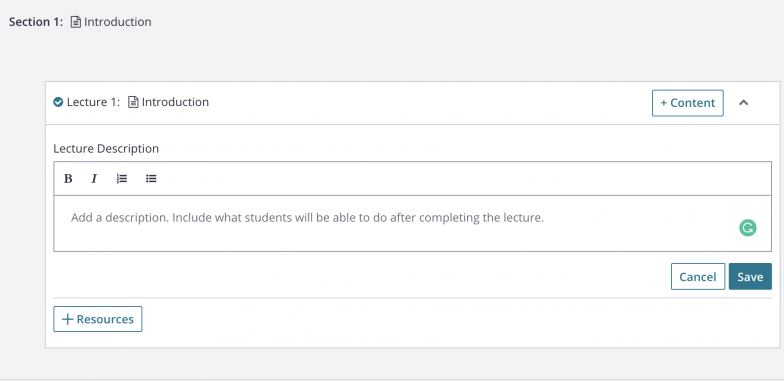The height and width of the screenshot is (382, 784).
Task: Toggle bold formatting in the description editor
Action: [x=68, y=178]
